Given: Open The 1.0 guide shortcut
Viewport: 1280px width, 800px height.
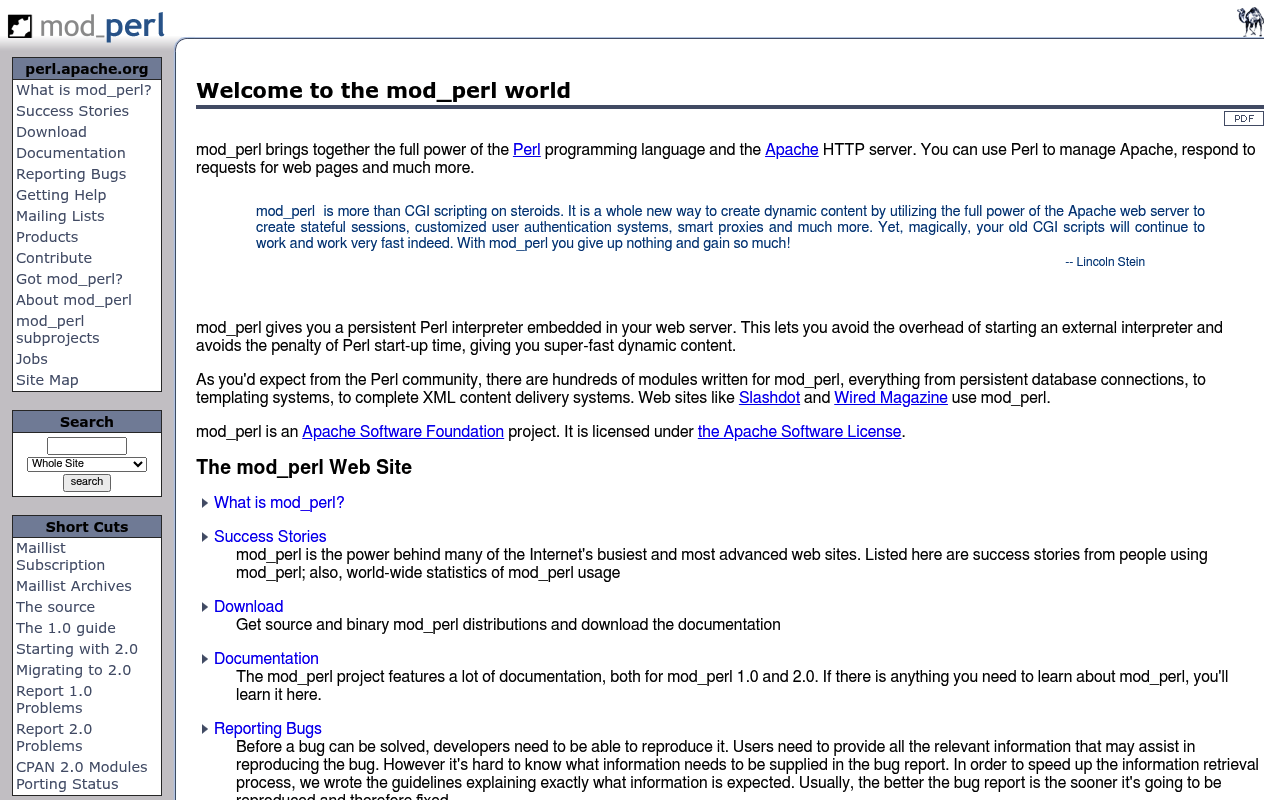Looking at the screenshot, I should [x=66, y=628].
